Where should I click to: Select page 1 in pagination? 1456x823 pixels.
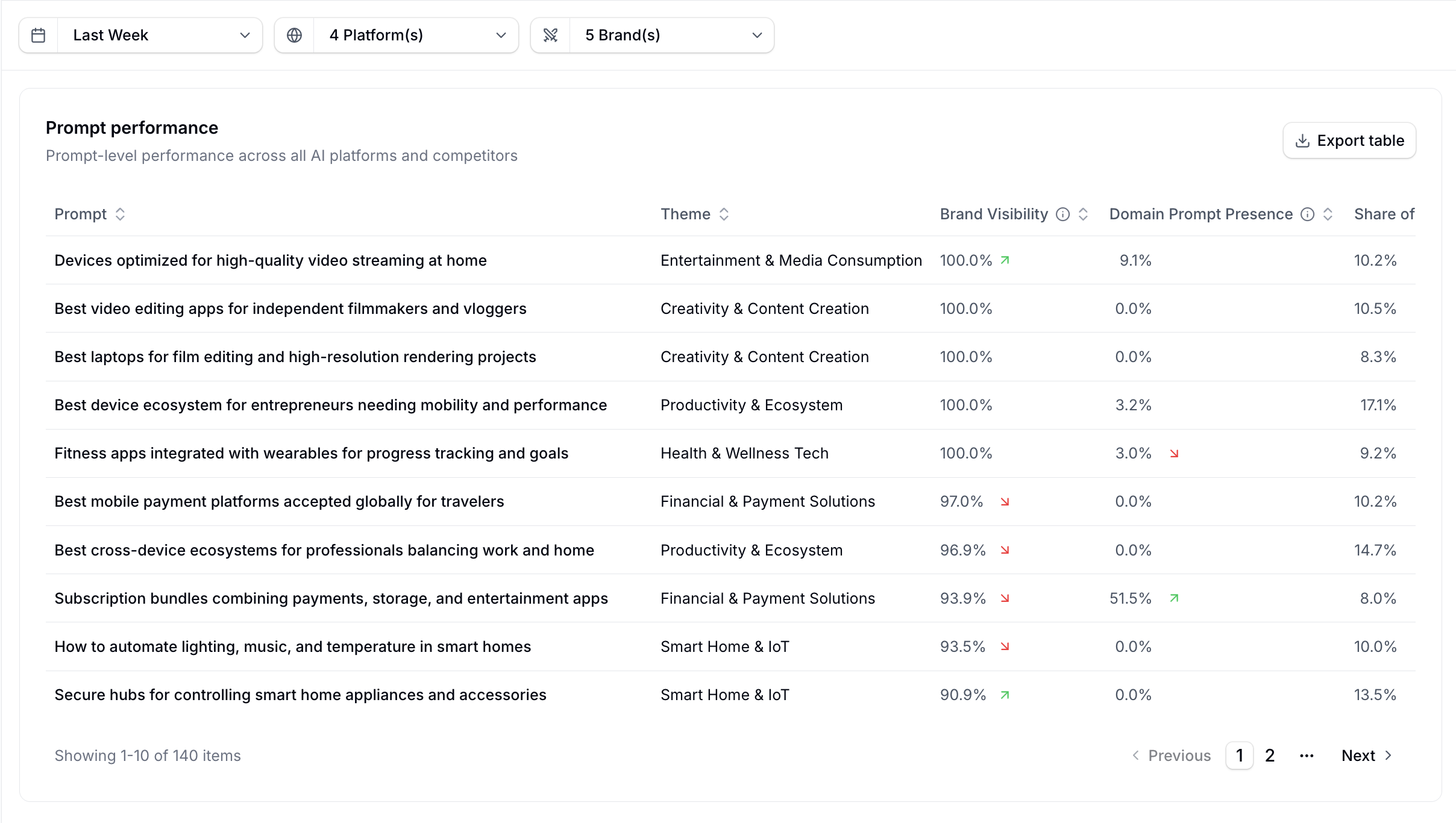point(1240,756)
